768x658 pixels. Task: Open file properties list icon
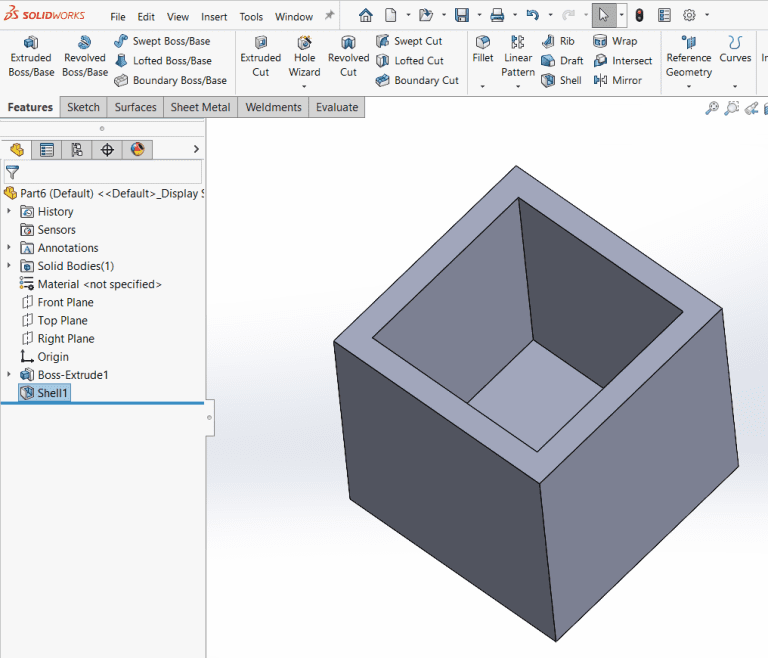click(664, 16)
